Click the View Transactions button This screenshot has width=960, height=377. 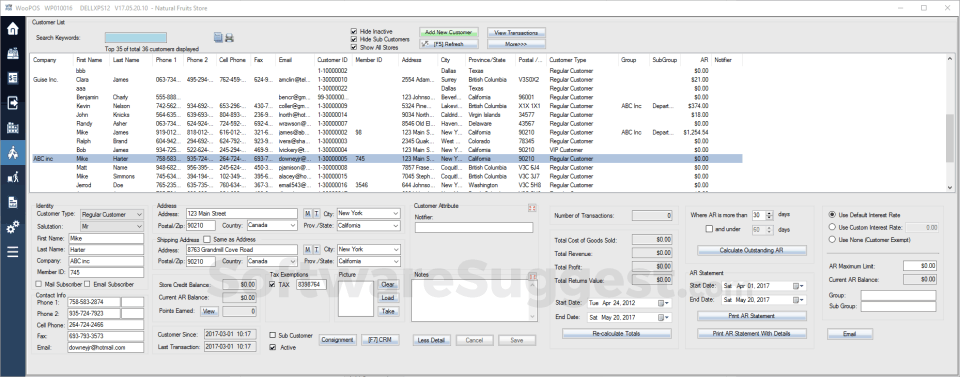(x=516, y=32)
